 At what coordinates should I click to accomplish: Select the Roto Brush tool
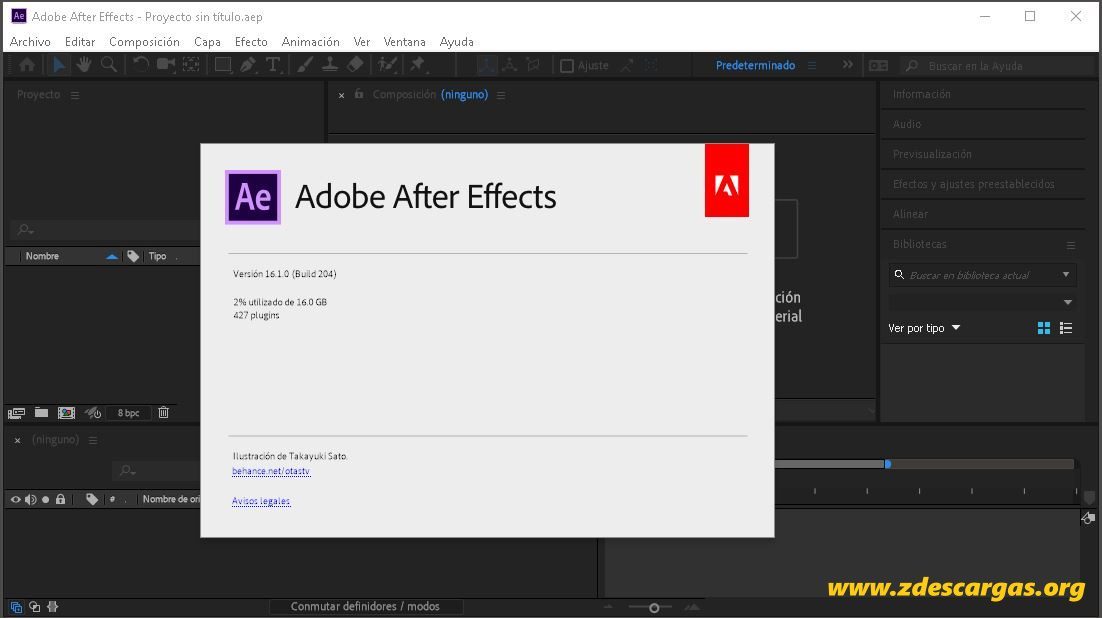(387, 65)
